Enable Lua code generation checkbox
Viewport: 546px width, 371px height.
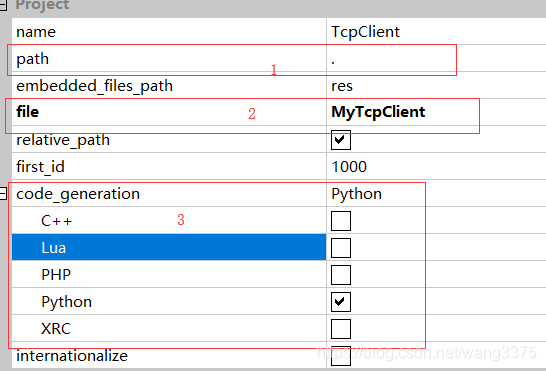point(341,248)
